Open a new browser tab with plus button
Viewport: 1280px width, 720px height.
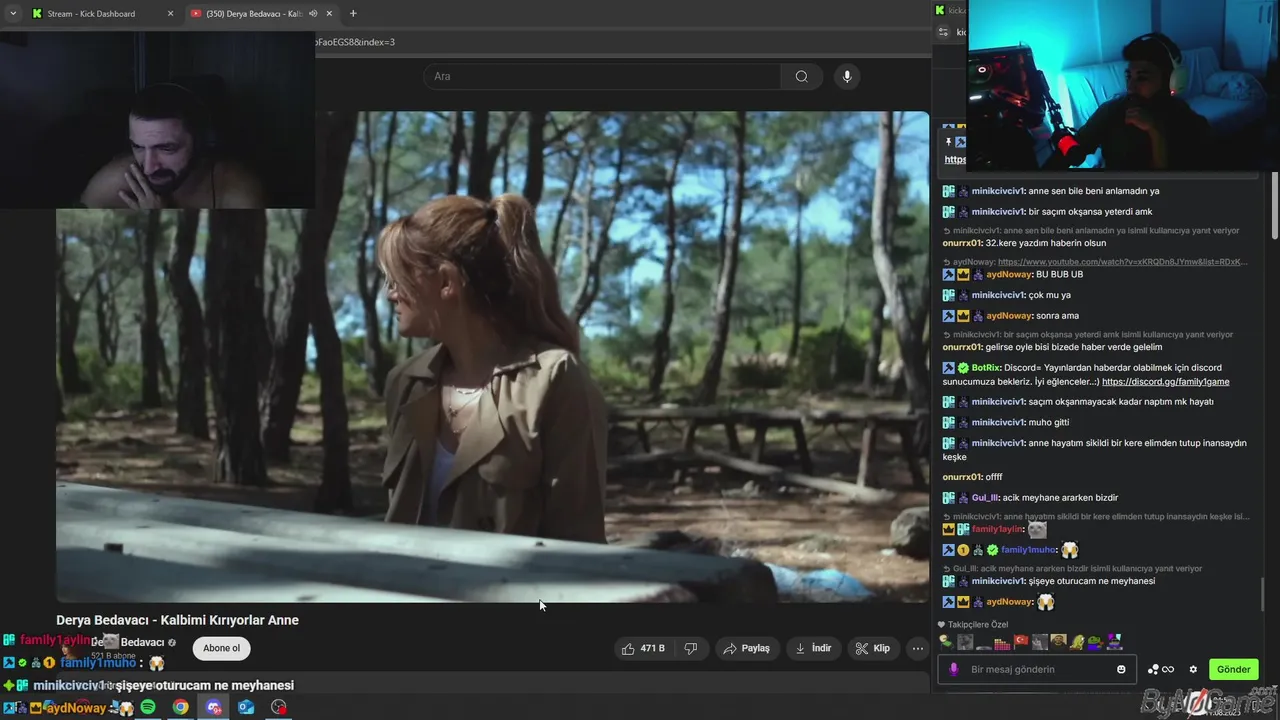click(353, 14)
